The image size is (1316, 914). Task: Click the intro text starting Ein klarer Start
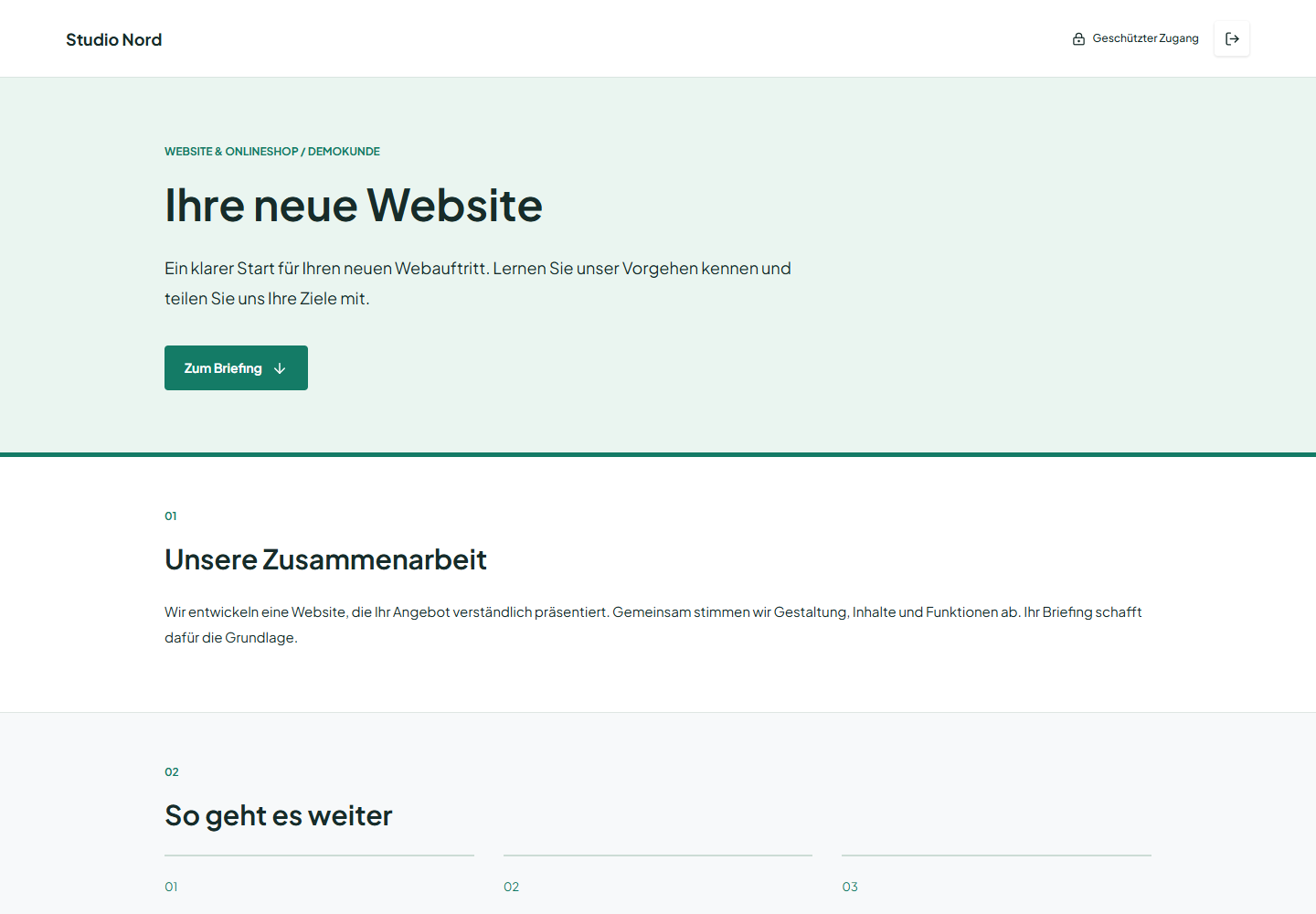pyautogui.click(x=478, y=283)
